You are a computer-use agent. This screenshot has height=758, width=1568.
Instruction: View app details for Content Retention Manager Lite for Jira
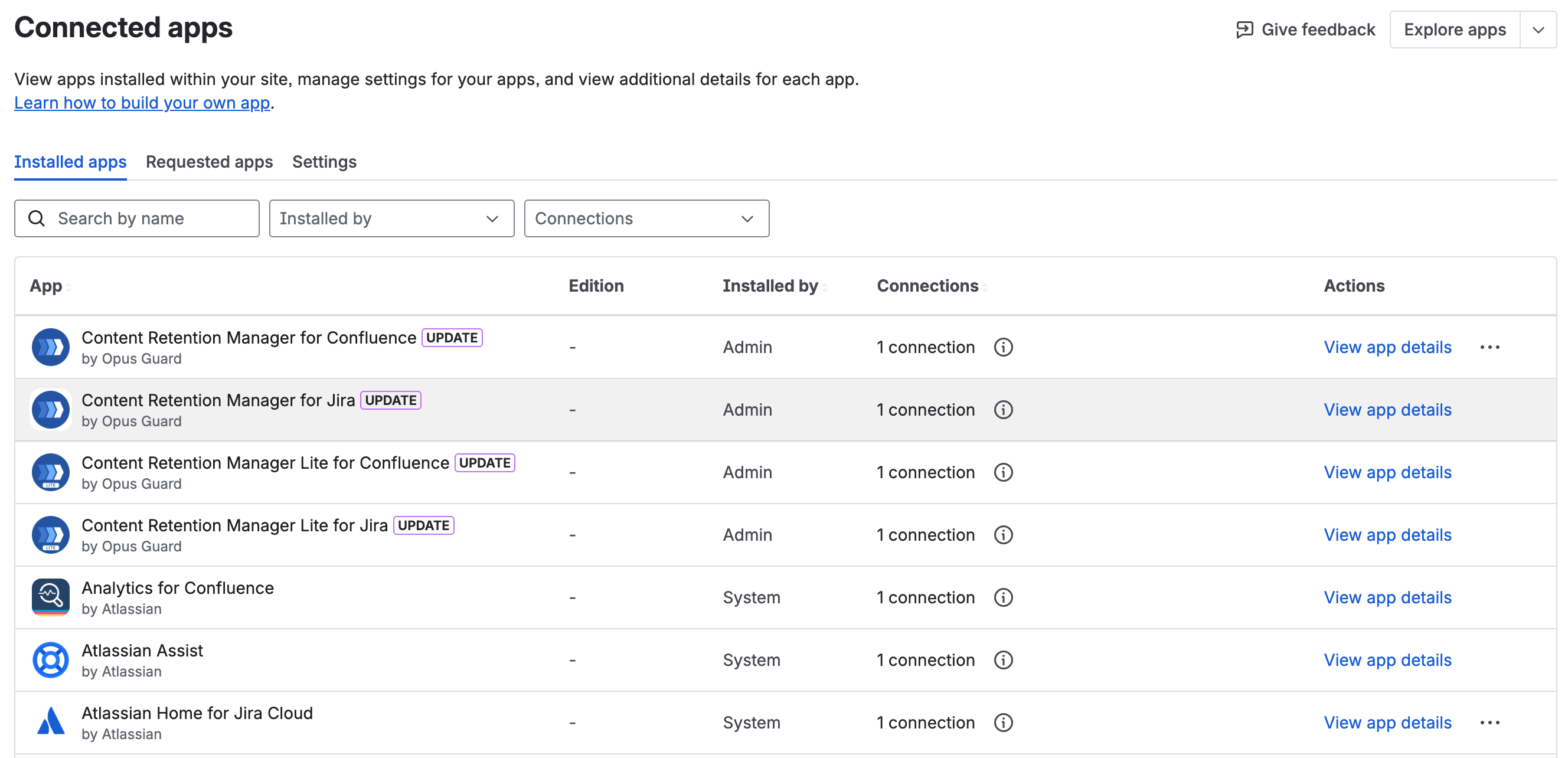(x=1387, y=535)
